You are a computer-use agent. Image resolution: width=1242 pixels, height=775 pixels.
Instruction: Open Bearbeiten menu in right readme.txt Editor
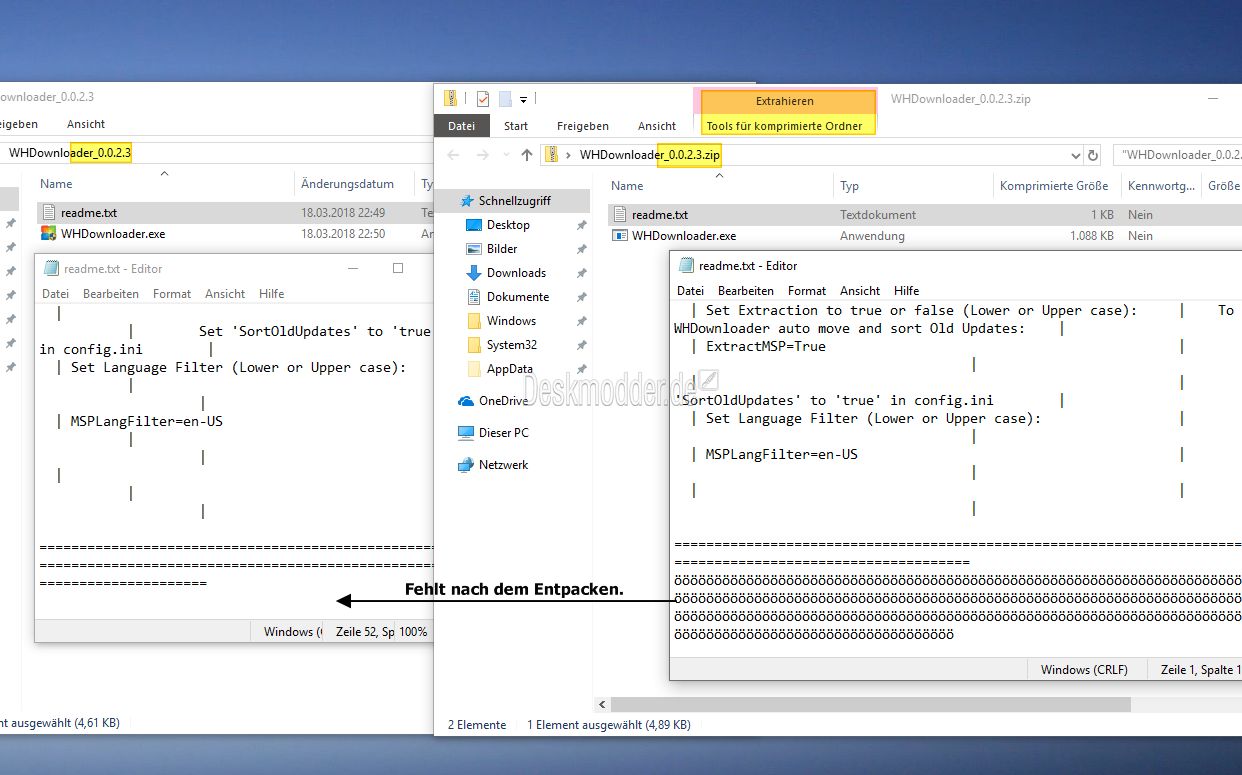pyautogui.click(x=746, y=290)
